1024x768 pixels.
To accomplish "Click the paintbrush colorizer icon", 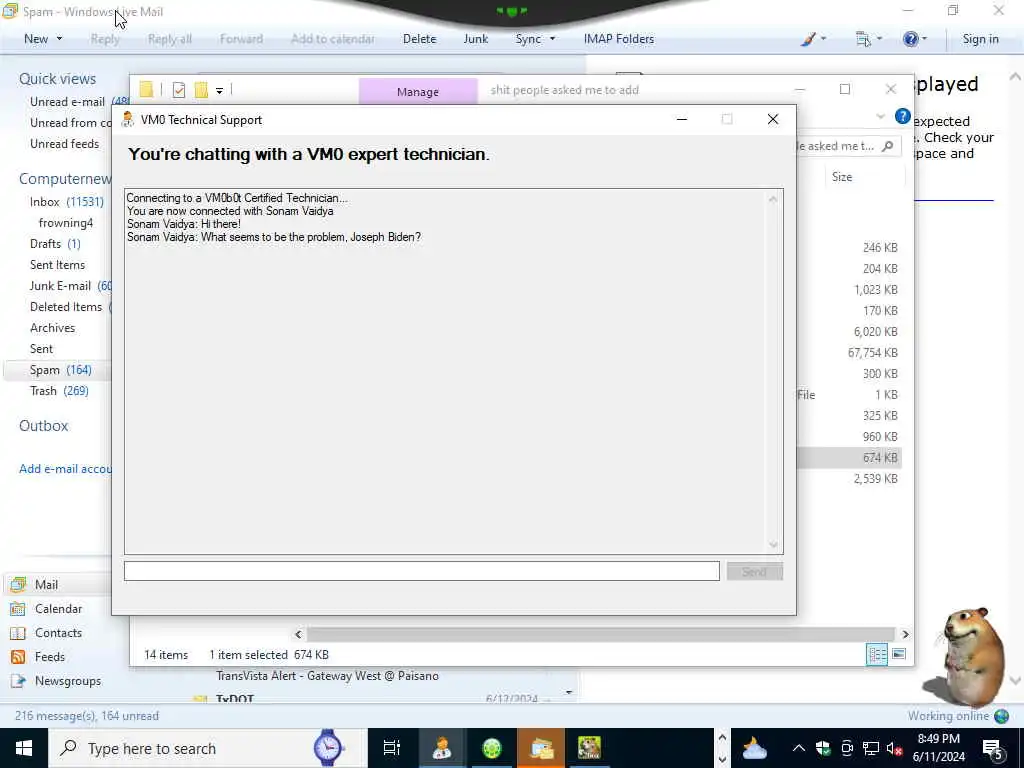I will [808, 39].
